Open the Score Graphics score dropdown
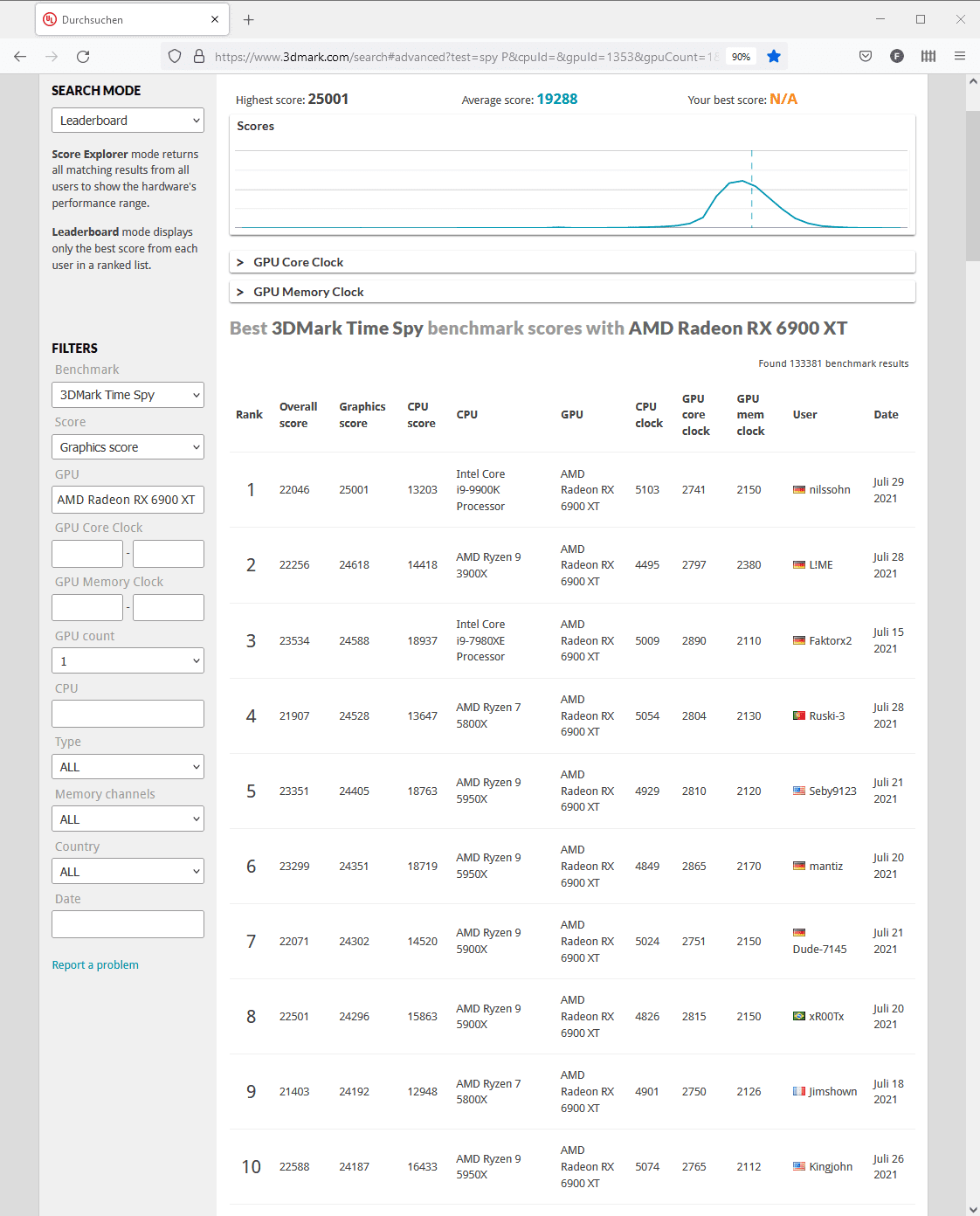This screenshot has width=980, height=1216. tap(128, 447)
